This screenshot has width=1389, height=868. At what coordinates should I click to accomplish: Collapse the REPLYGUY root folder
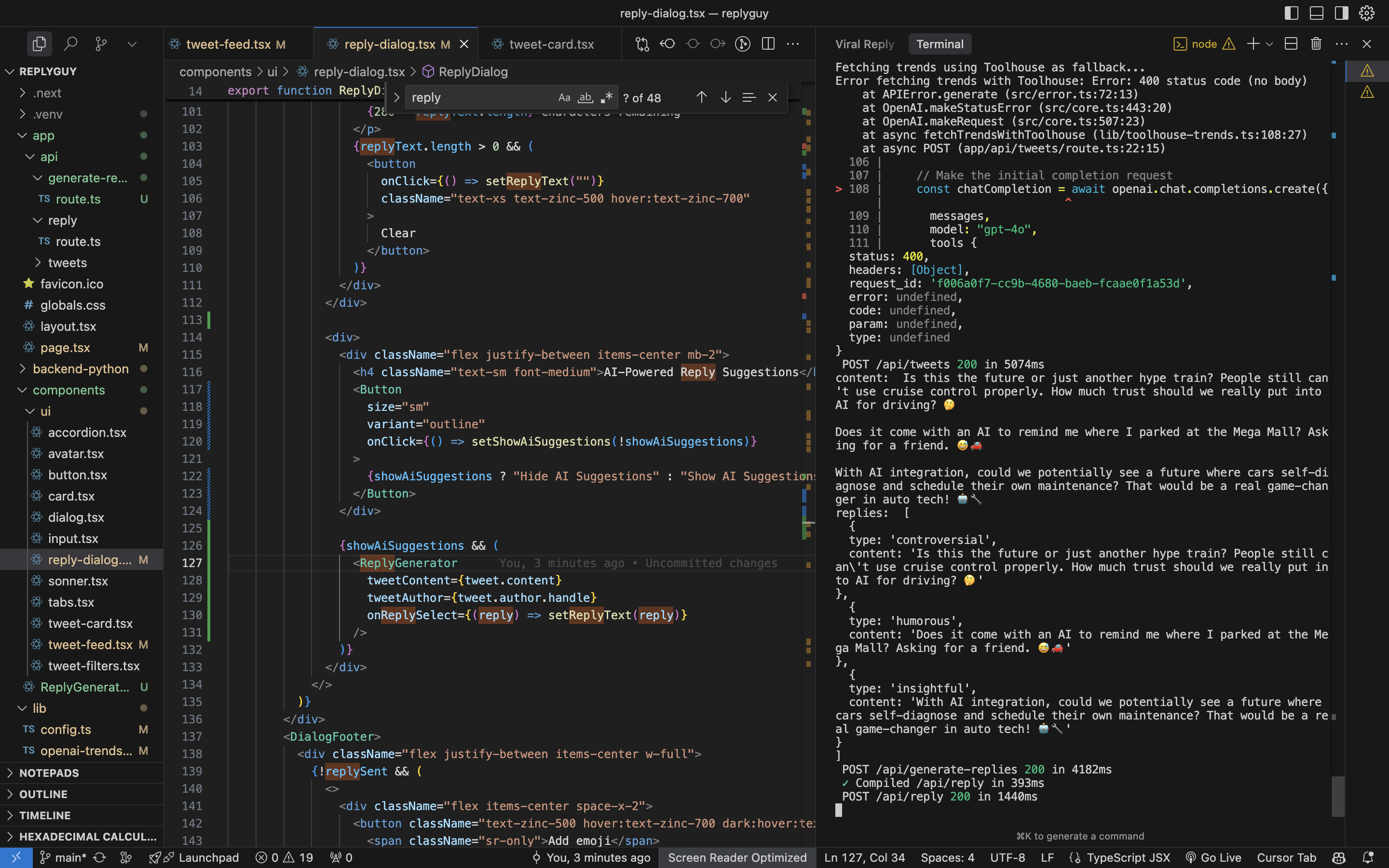(82, 71)
